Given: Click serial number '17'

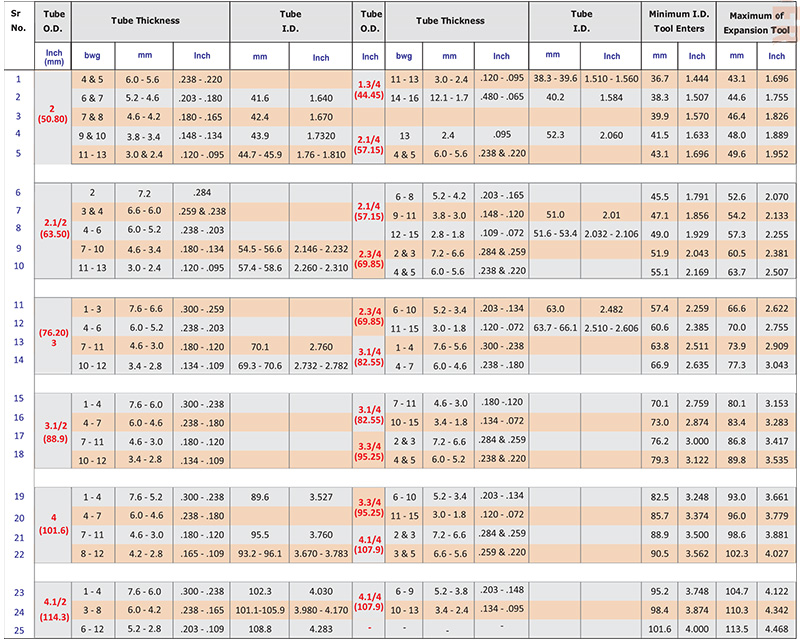Looking at the screenshot, I should (19, 436).
